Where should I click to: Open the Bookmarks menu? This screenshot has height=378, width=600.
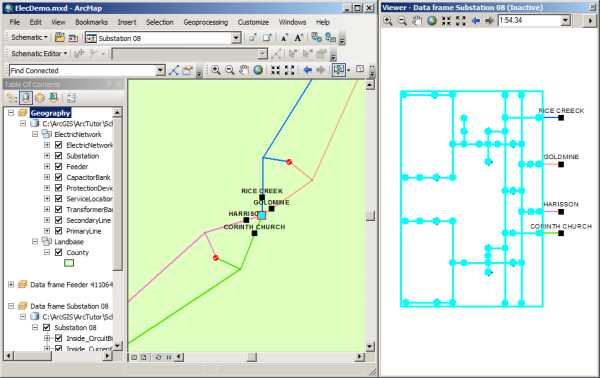point(91,22)
